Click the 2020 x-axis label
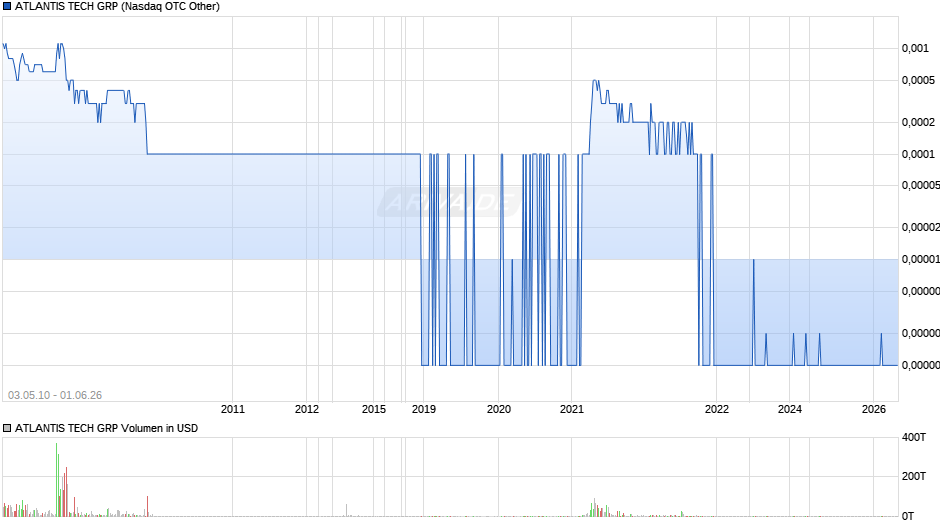940x526 pixels. (x=498, y=409)
